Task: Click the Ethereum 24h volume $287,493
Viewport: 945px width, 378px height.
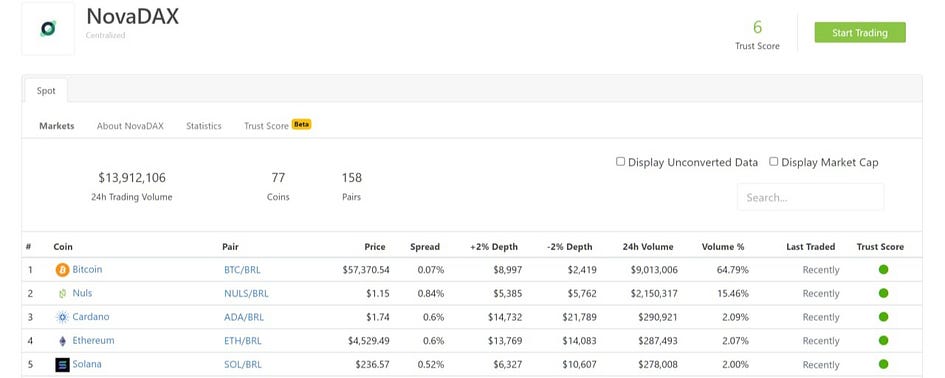Action: 658,341
